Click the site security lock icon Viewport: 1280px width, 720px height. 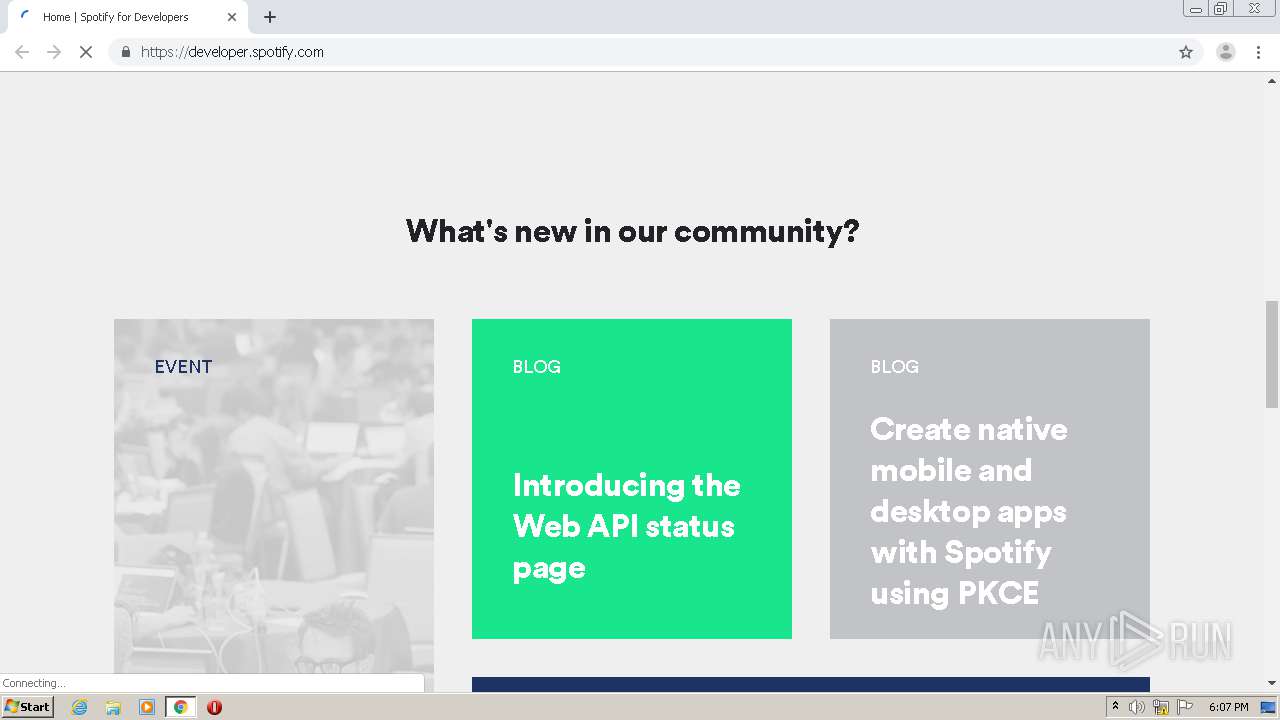click(125, 52)
